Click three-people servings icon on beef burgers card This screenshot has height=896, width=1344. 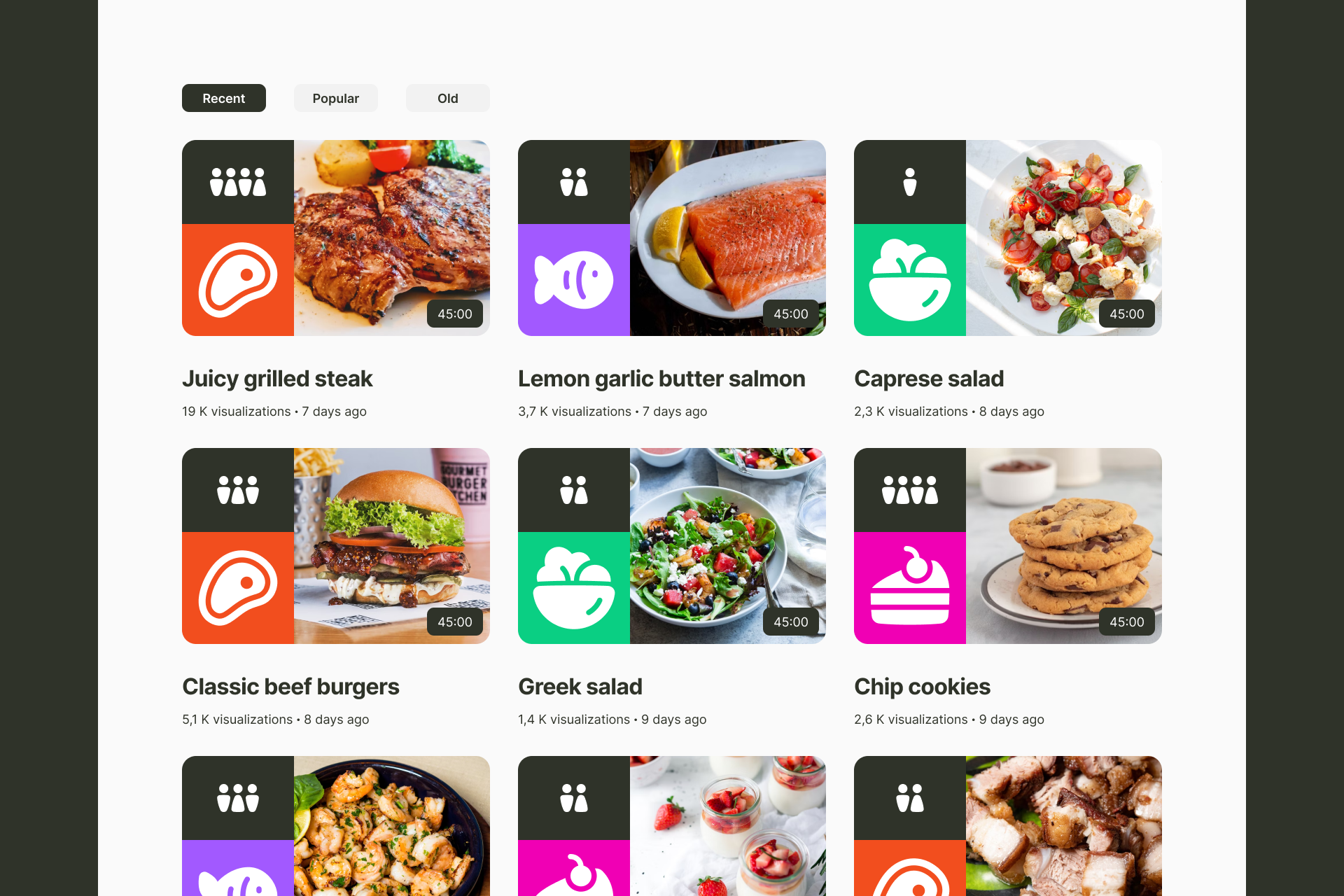pos(238,490)
